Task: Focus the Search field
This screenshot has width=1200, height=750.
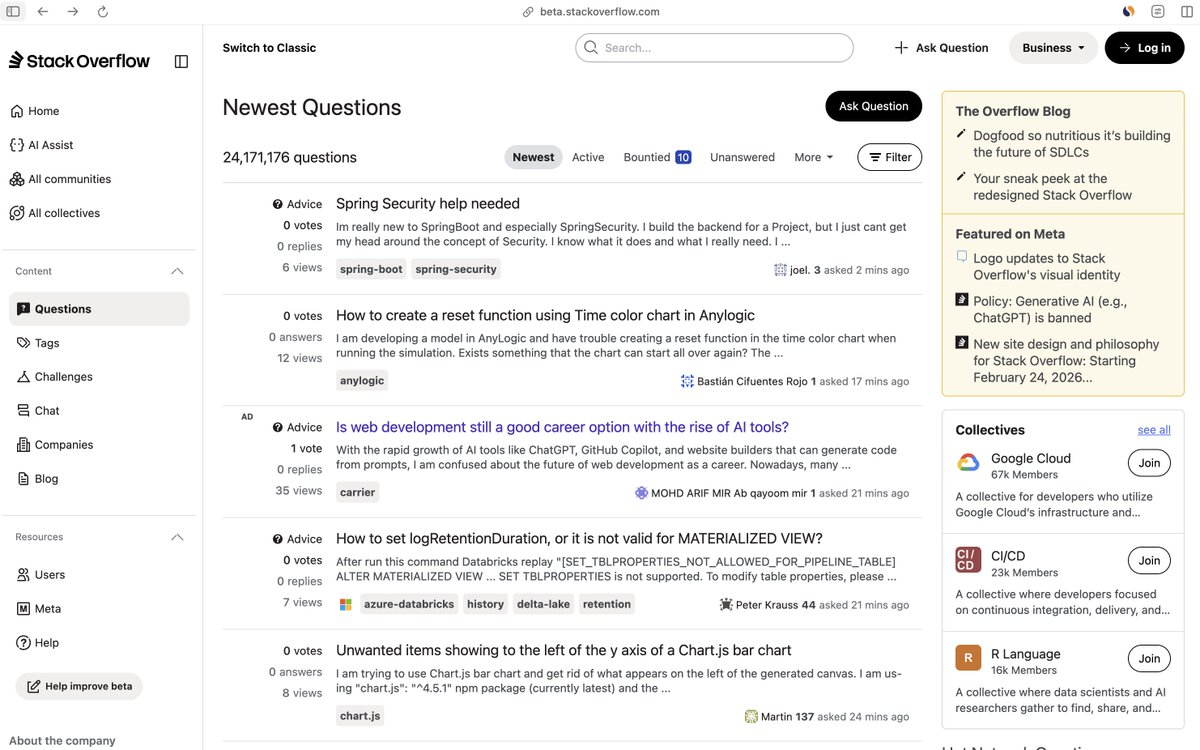Action: (x=714, y=48)
